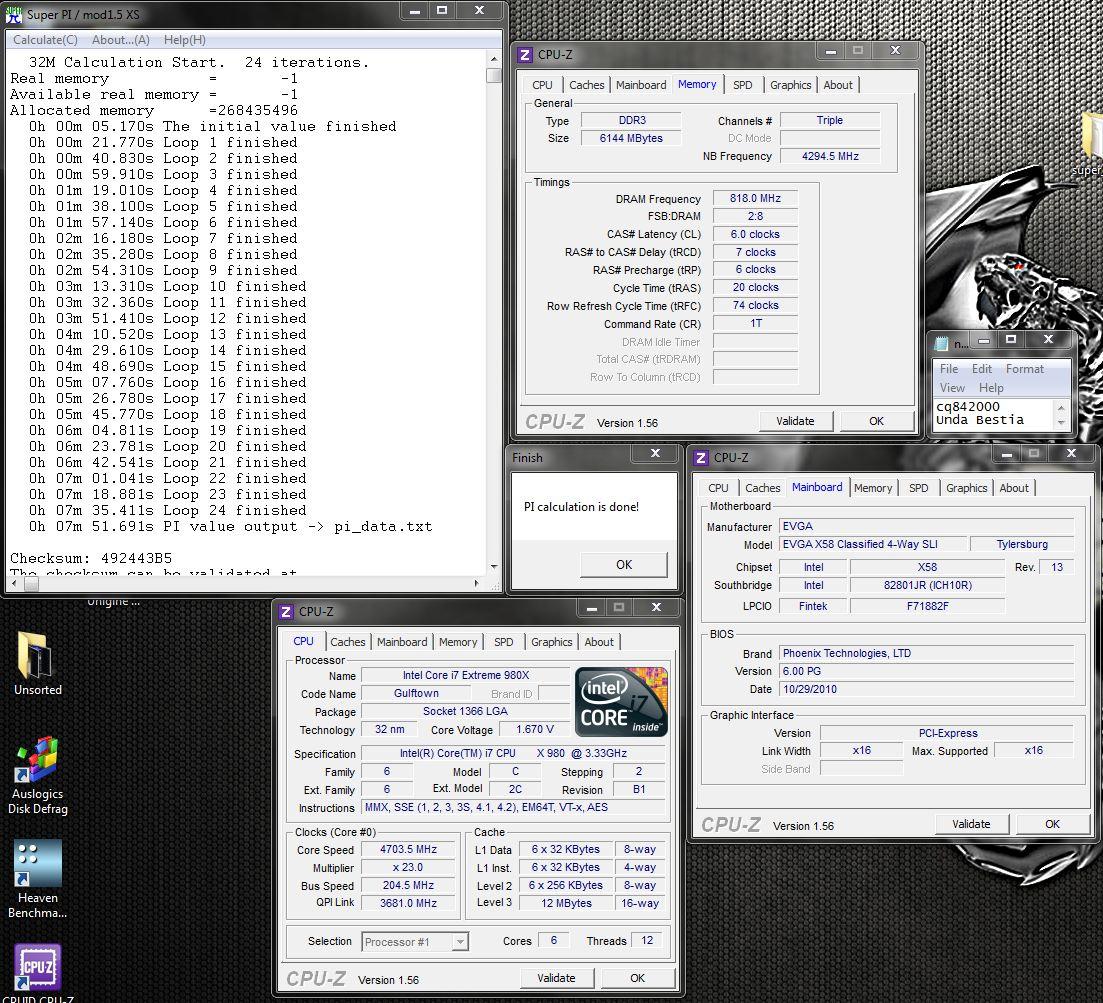This screenshot has height=1003, width=1103.
Task: Switch to Graphics tab in Memory window
Action: pyautogui.click(x=791, y=85)
